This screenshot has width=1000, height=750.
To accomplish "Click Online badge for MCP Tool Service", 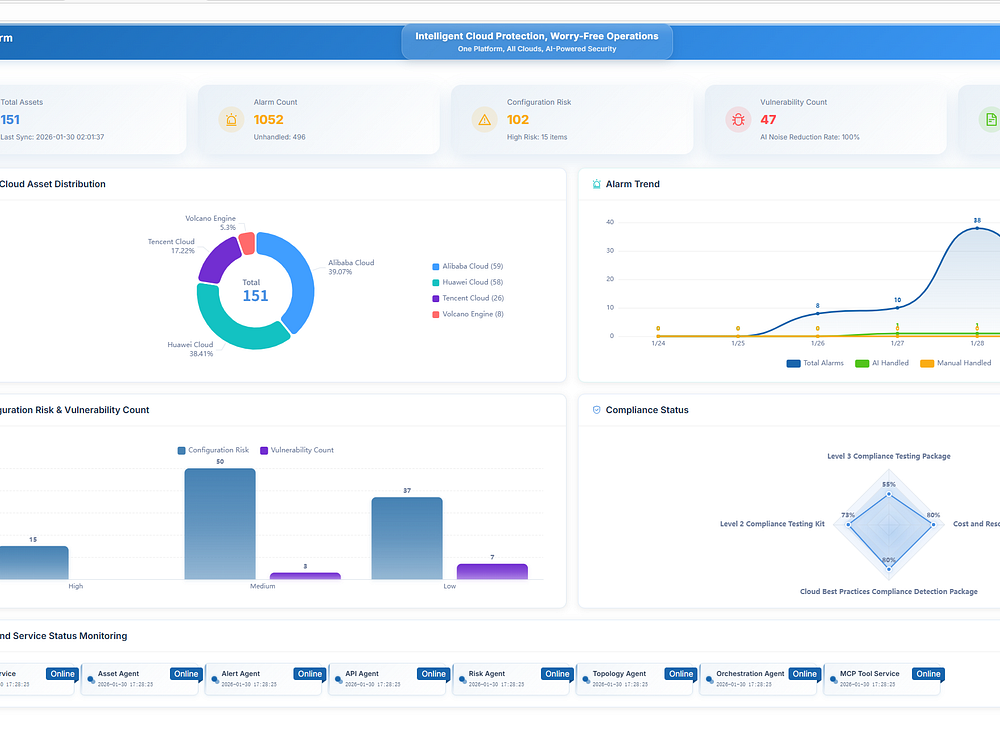I will tap(929, 674).
